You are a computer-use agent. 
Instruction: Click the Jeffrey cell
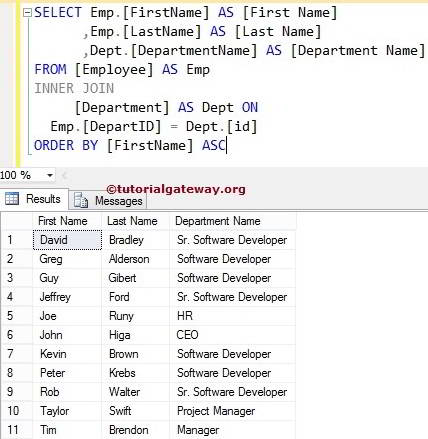click(x=67, y=297)
